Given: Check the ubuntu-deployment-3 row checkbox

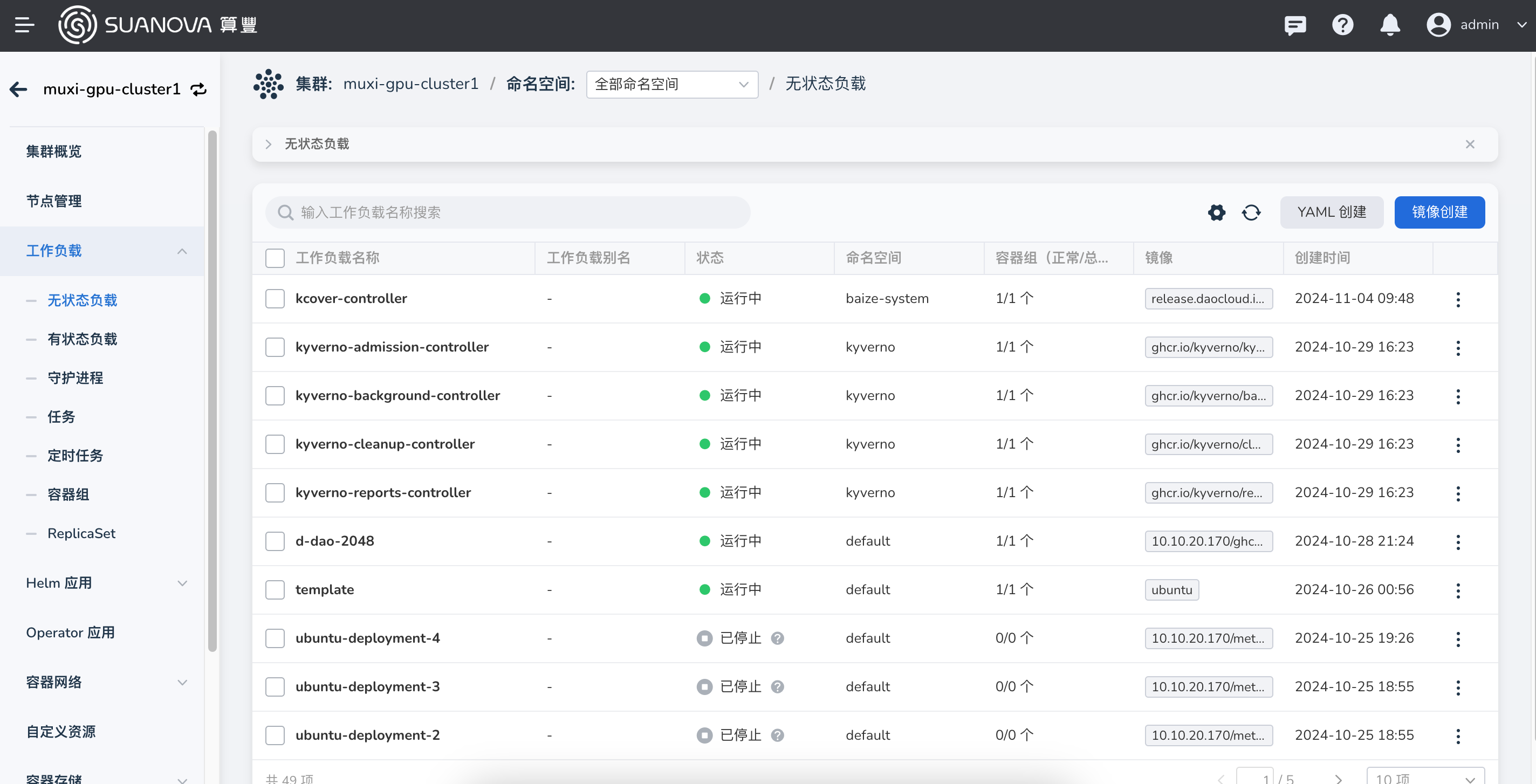Looking at the screenshot, I should click(x=275, y=687).
